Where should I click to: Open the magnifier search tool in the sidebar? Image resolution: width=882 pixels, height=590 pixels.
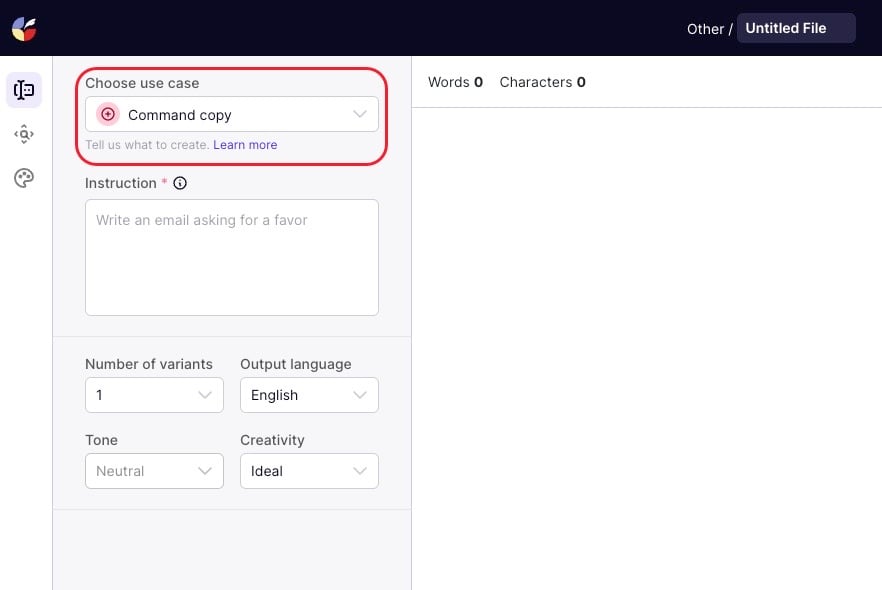[x=24, y=134]
